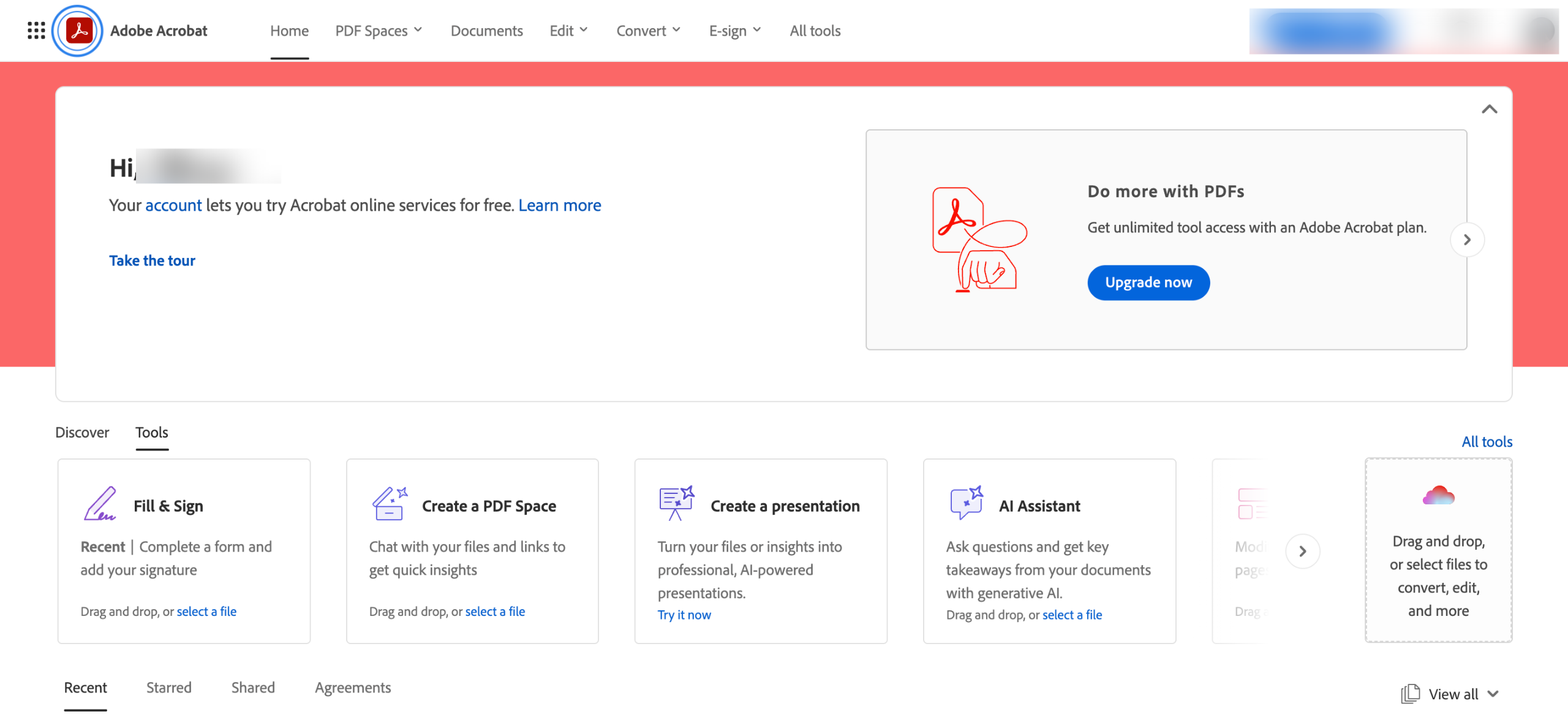Click the Upgrade now button
The image size is (1568, 717).
pyautogui.click(x=1148, y=283)
